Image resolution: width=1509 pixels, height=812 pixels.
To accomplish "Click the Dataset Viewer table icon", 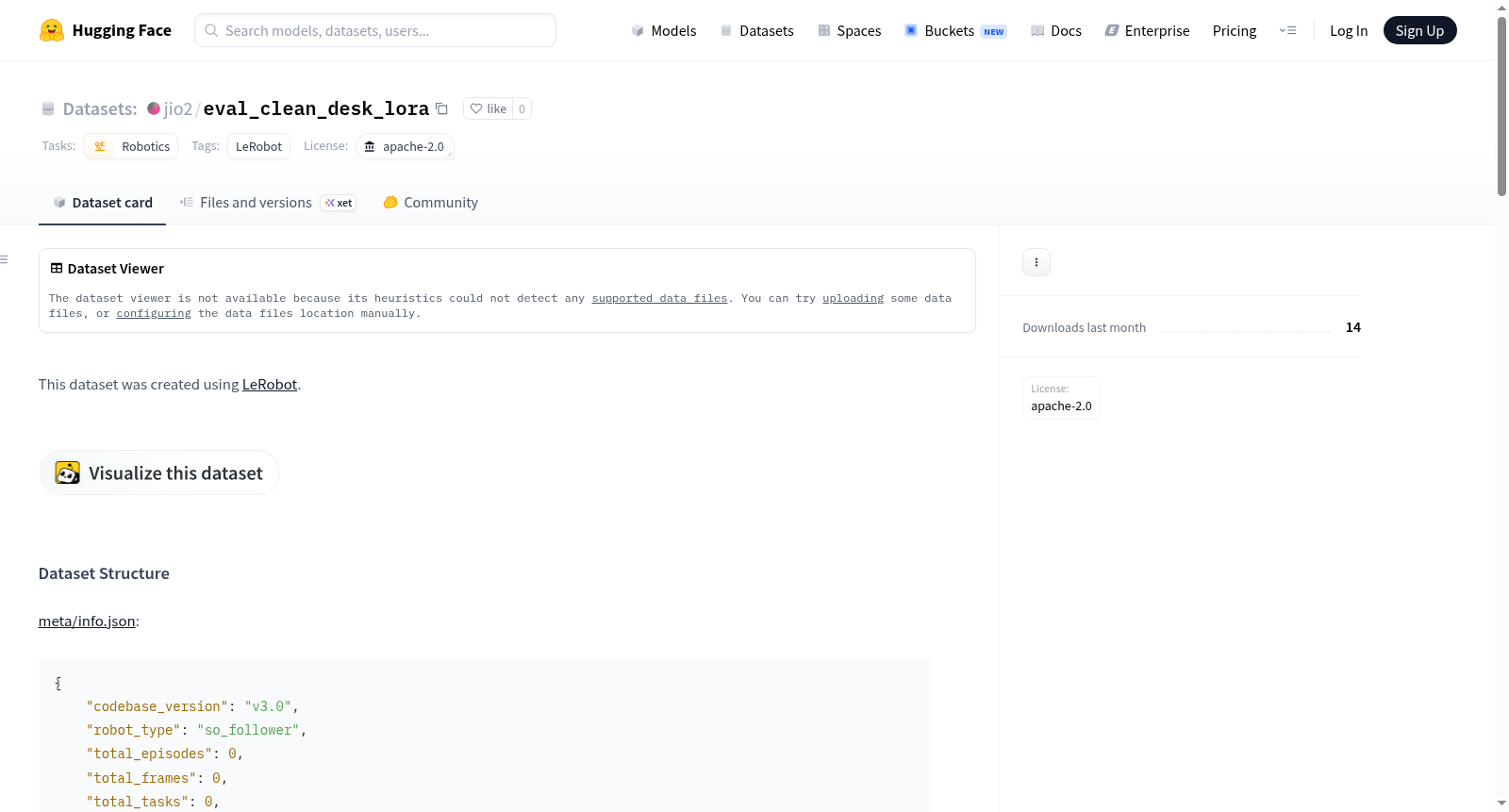I will [x=57, y=269].
